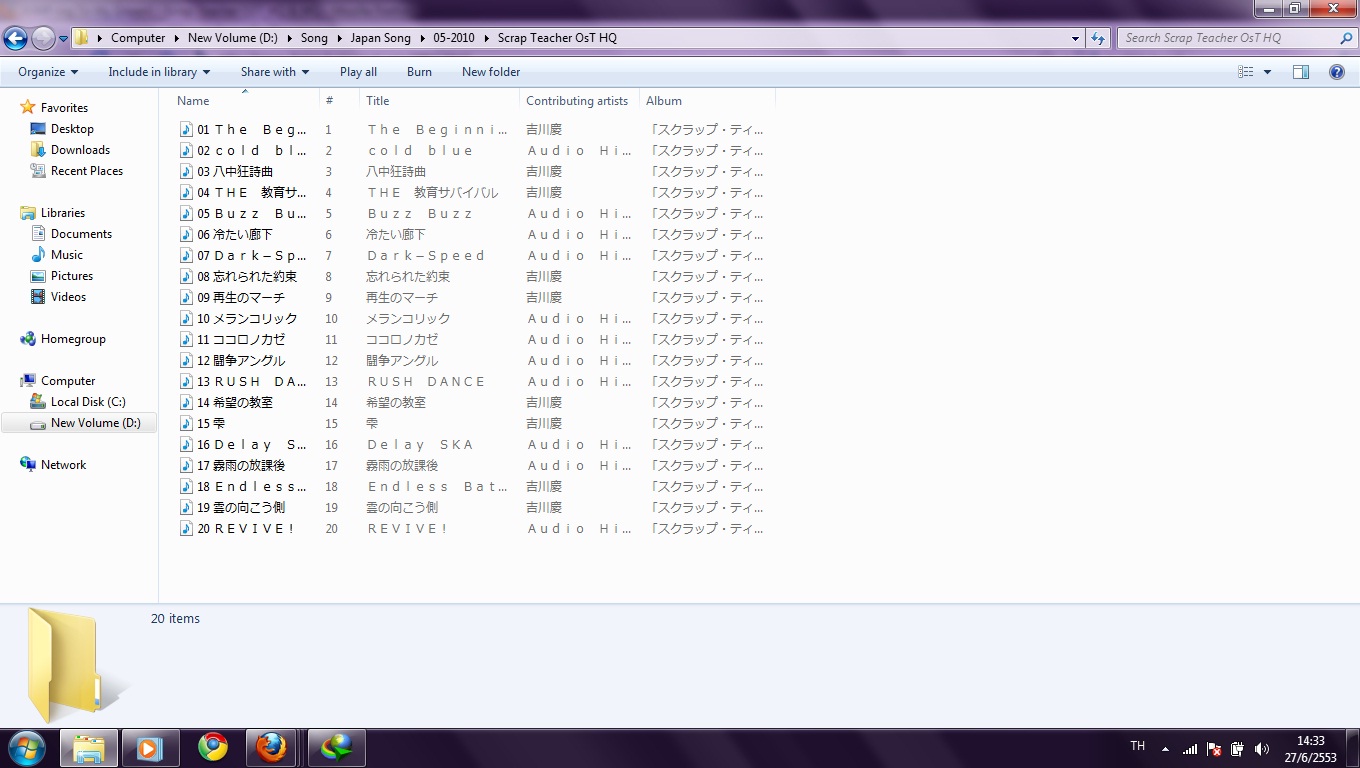Screen dimensions: 1360x768
Task: Open the Include in library dropdown
Action: pos(159,72)
